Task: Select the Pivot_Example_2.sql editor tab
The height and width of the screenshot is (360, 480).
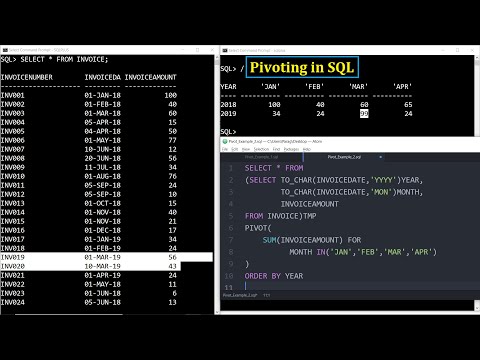Action: [344, 157]
